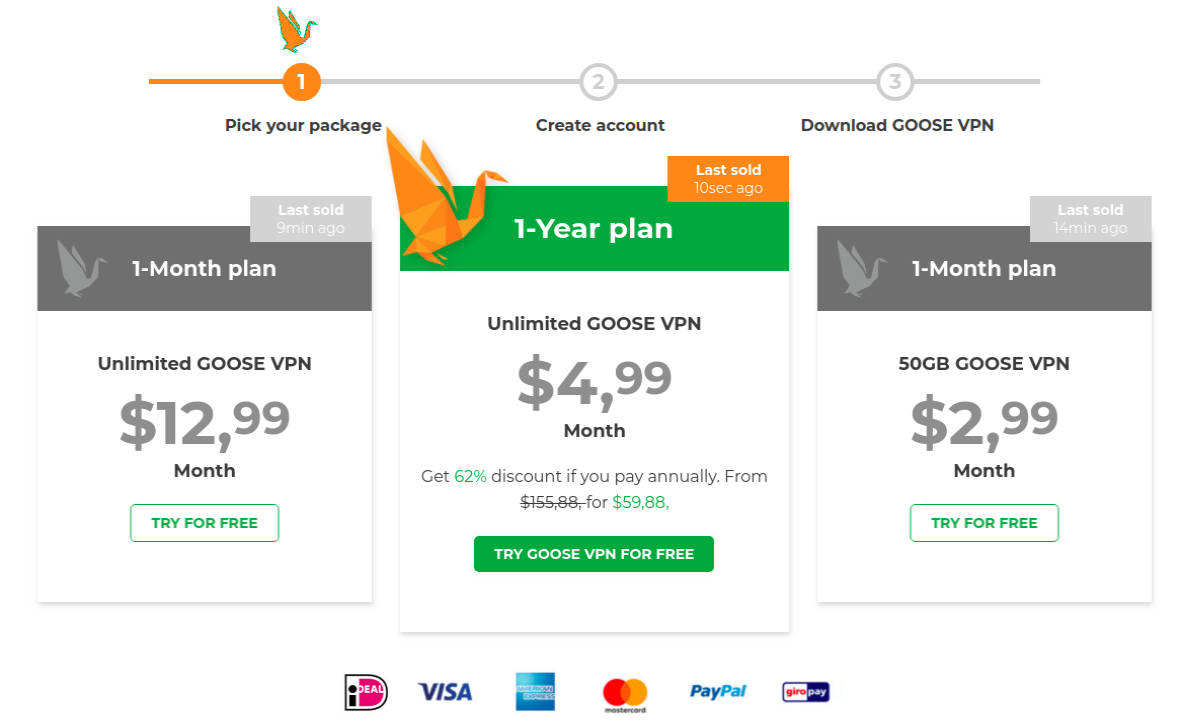Image resolution: width=1181 pixels, height=725 pixels.
Task: Click the grey goose icon on Unlimited 1-Month plan
Action: point(81,268)
